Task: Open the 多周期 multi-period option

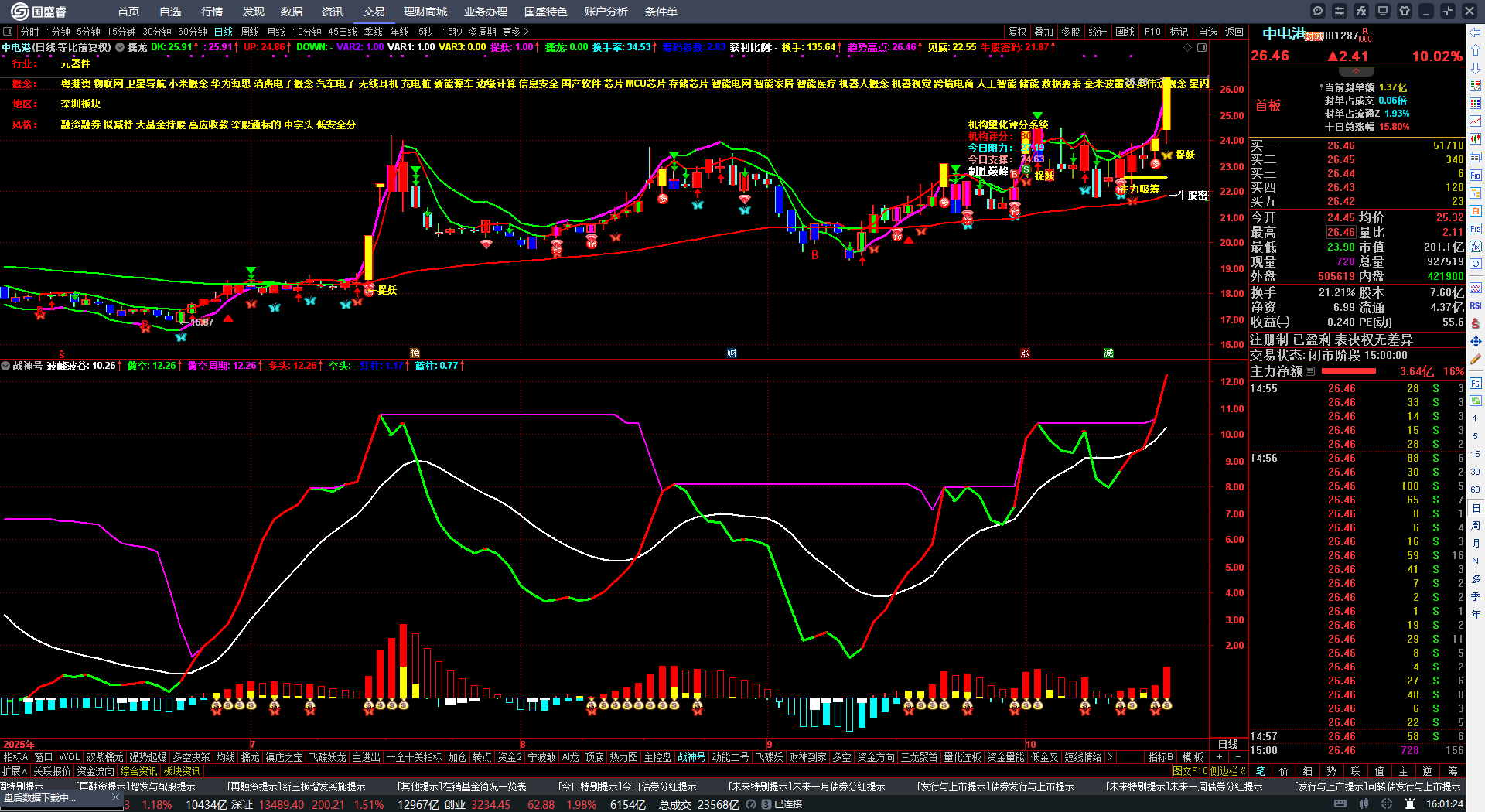Action: (482, 32)
